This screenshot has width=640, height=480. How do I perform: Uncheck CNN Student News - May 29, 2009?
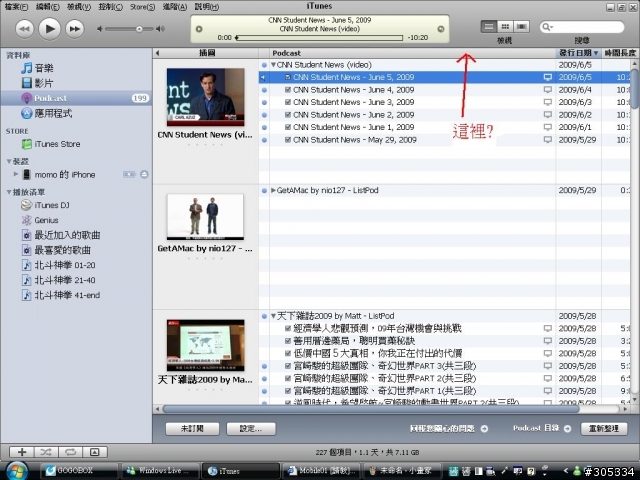[x=288, y=140]
